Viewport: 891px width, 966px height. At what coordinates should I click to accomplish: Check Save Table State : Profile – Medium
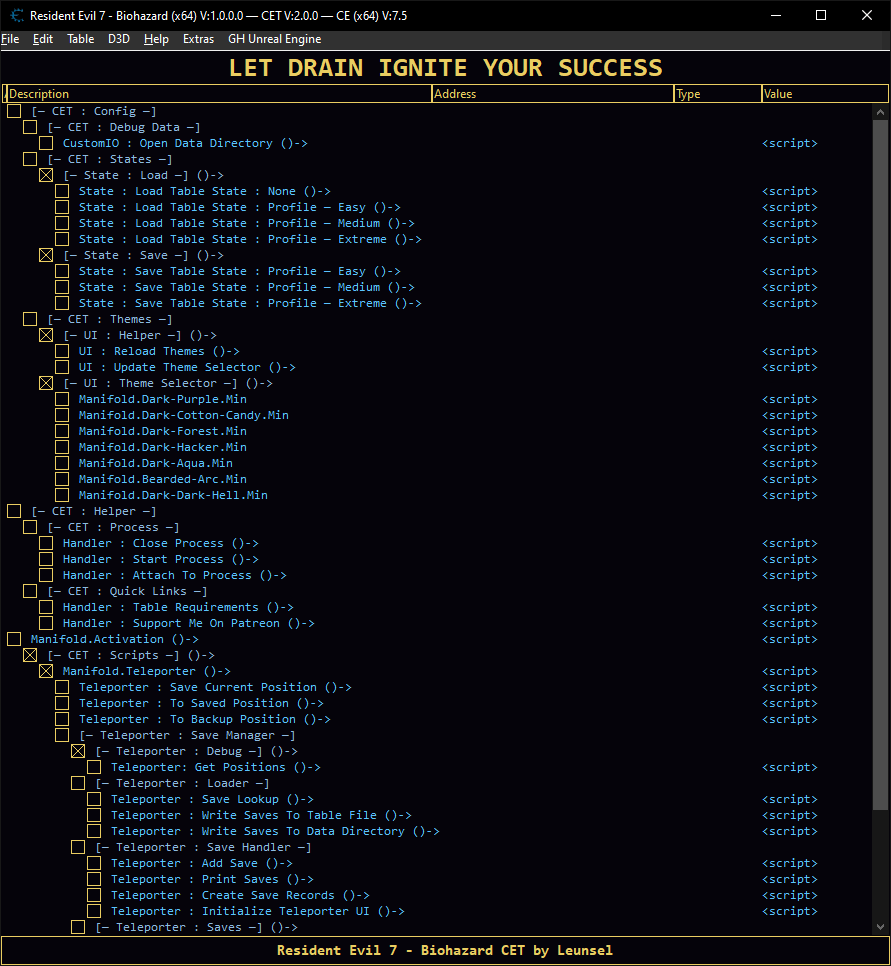pos(62,287)
